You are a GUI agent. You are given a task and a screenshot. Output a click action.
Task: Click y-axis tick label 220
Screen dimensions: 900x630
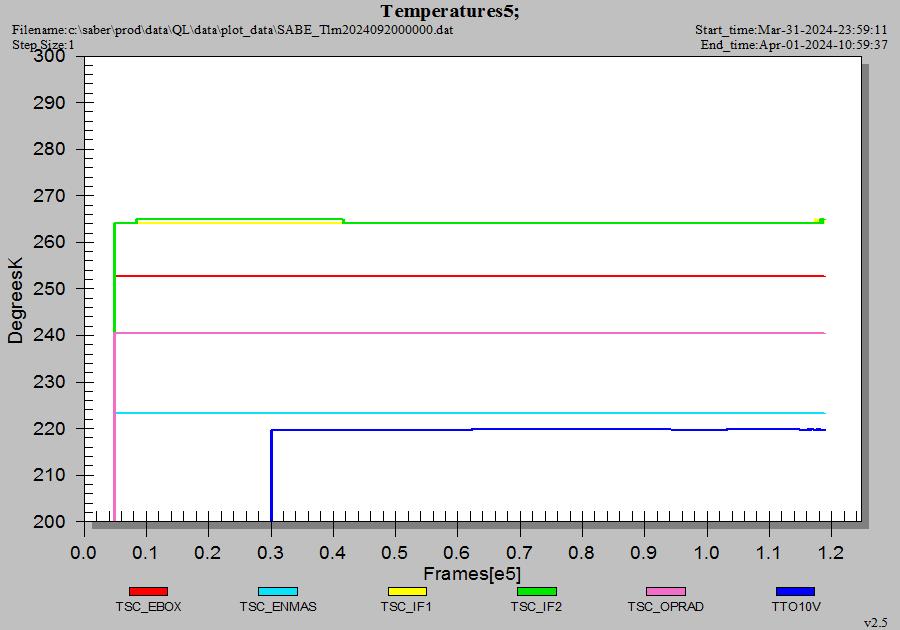coord(49,429)
